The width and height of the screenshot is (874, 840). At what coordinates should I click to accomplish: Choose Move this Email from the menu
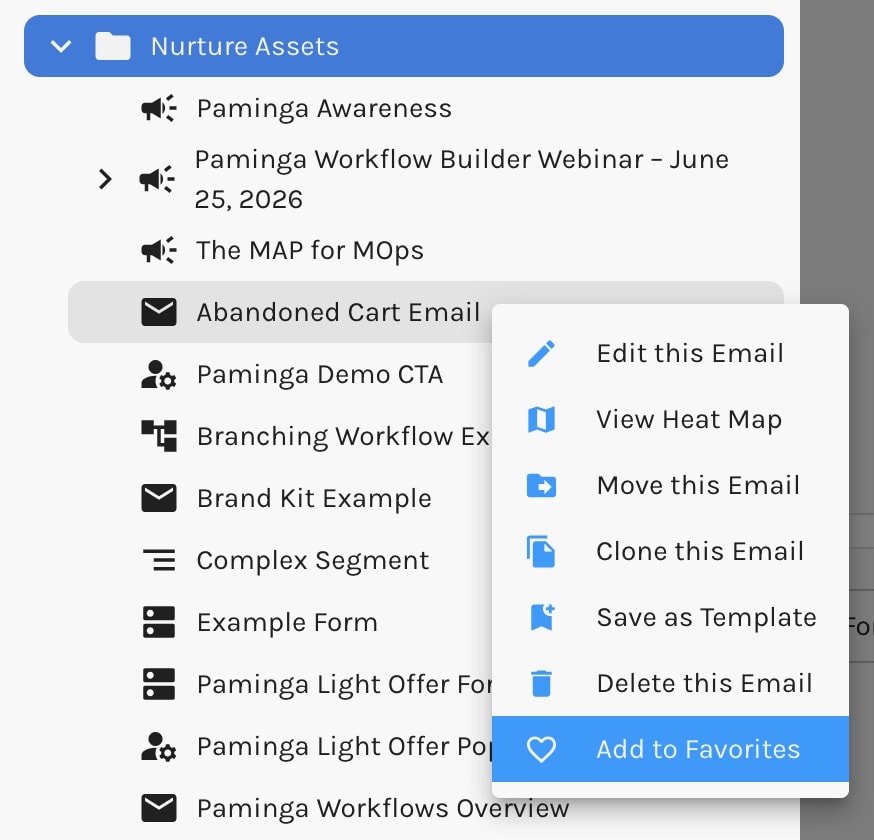pos(670,485)
